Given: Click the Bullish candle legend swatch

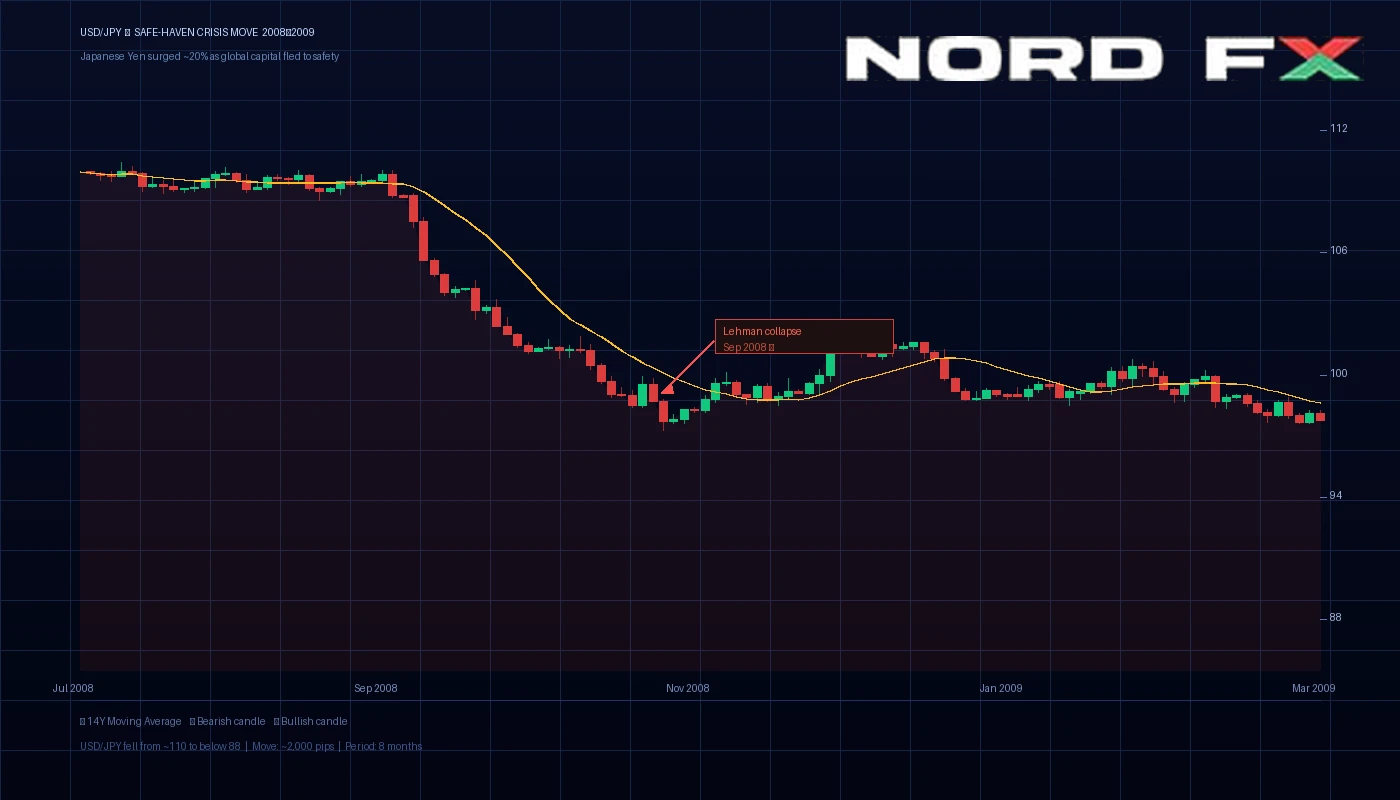Looking at the screenshot, I should tap(276, 721).
